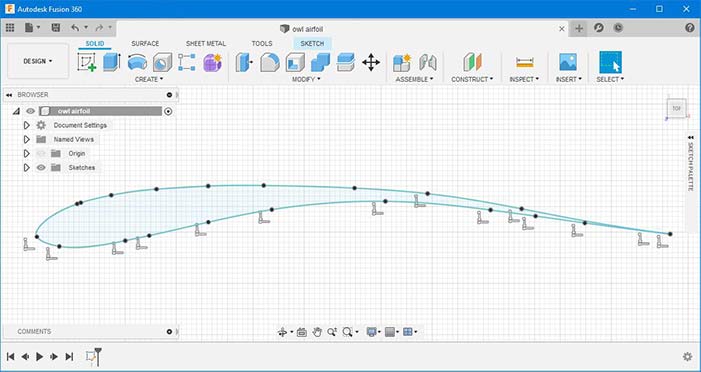The image size is (701, 372).
Task: Toggle visibility of the Sketches folder
Action: tap(41, 168)
